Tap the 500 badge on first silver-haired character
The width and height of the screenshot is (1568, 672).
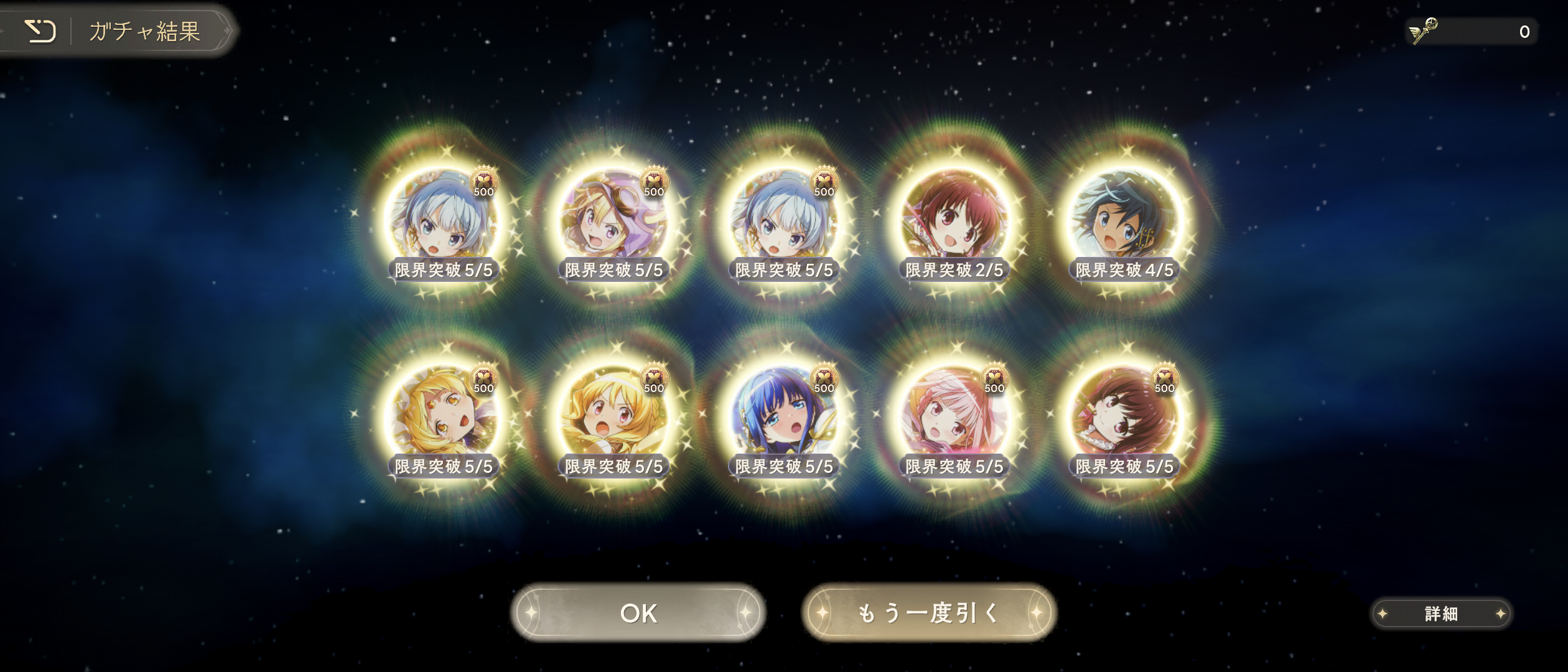483,183
